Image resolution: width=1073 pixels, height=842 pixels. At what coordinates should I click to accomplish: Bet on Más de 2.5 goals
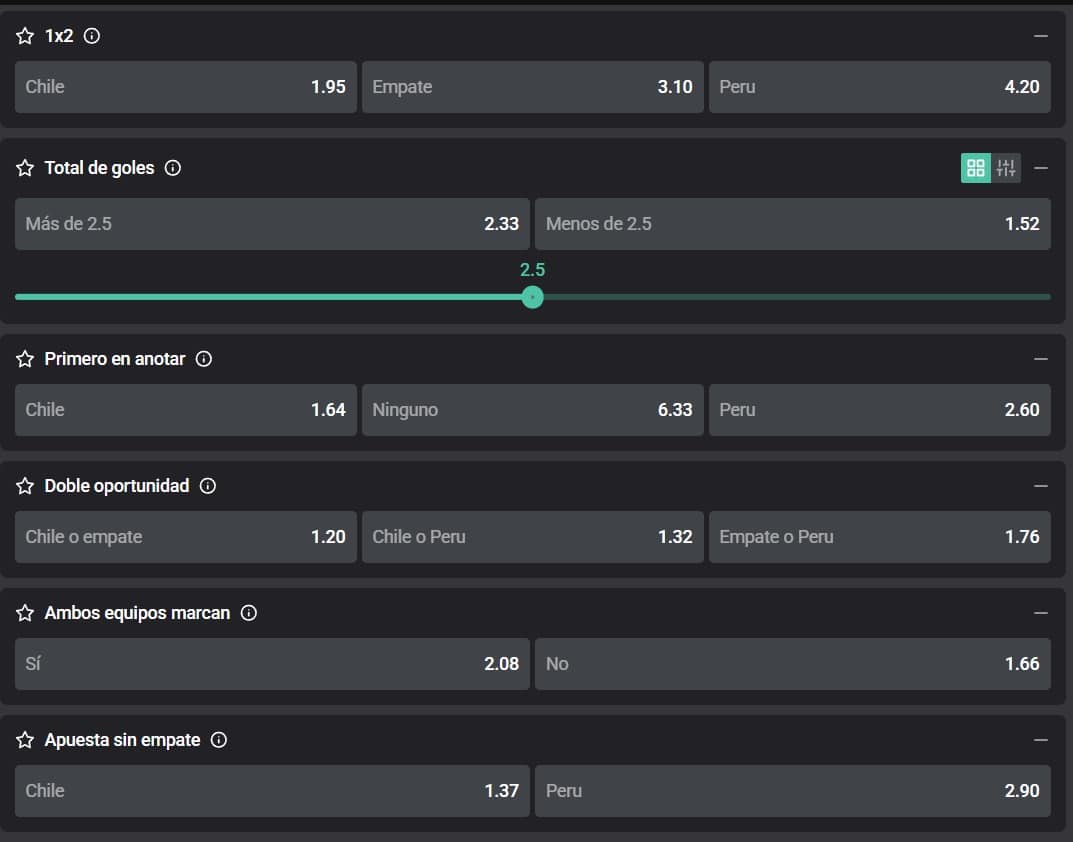click(x=272, y=224)
